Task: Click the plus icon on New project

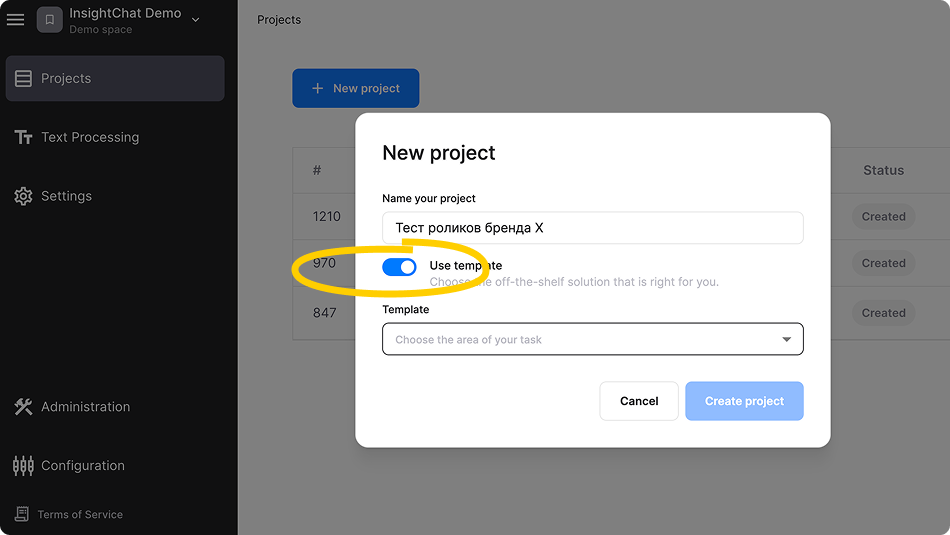Action: [317, 88]
